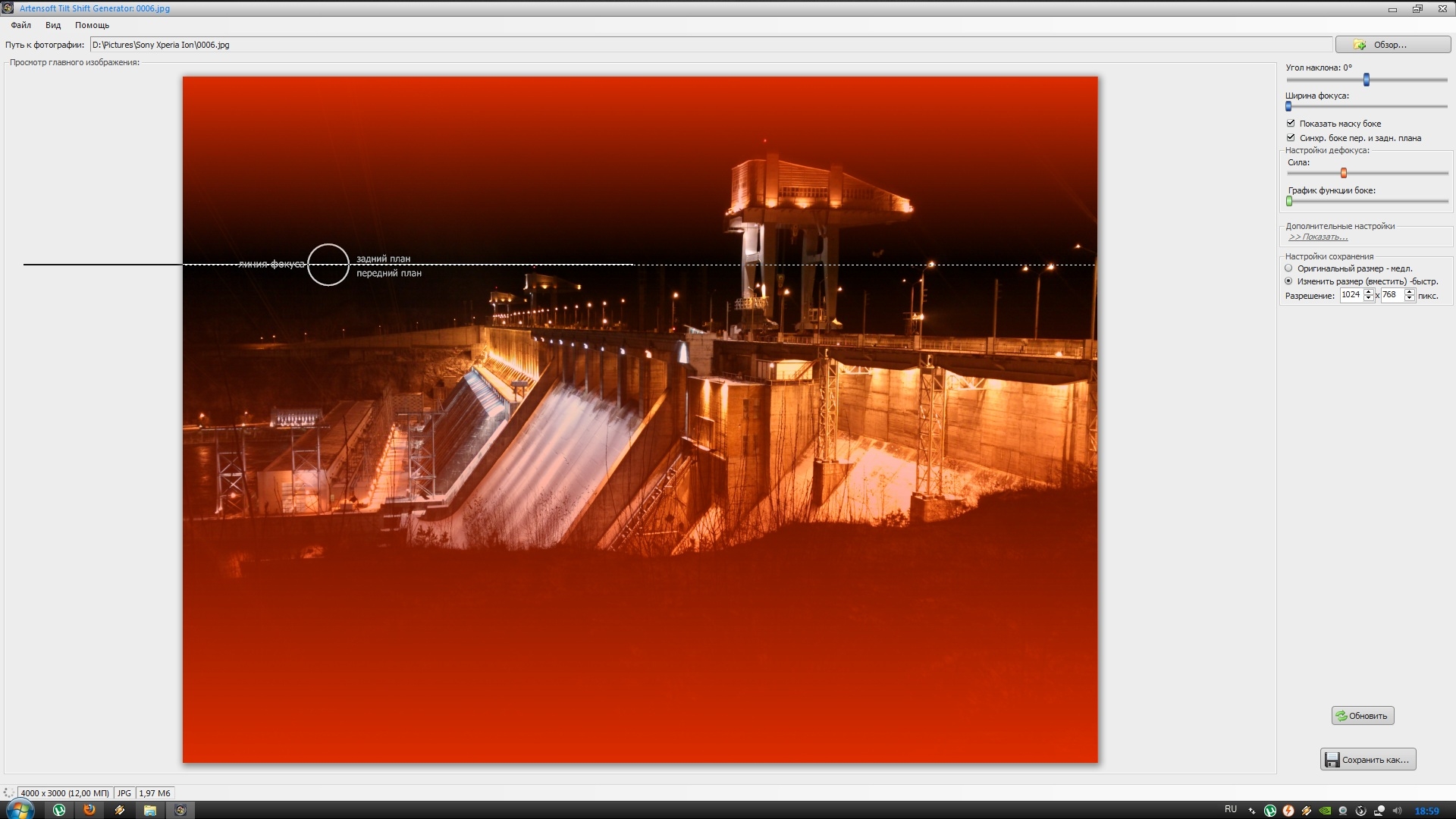The image size is (1456, 819).
Task: Expand additional settings via Показать link
Action: (x=1318, y=237)
